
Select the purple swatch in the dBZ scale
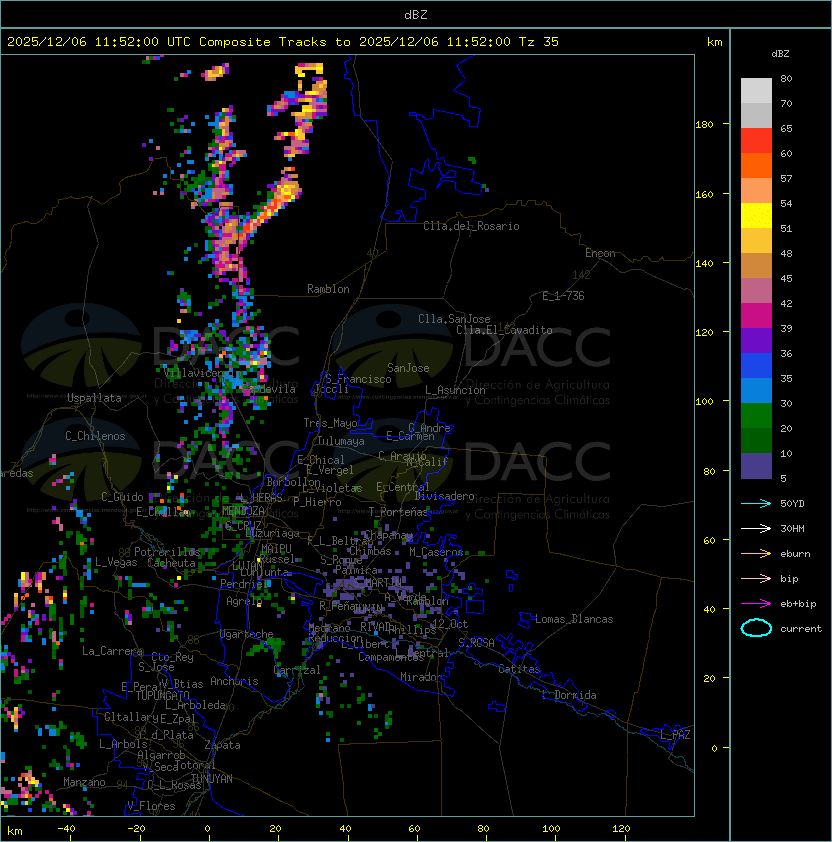point(756,340)
